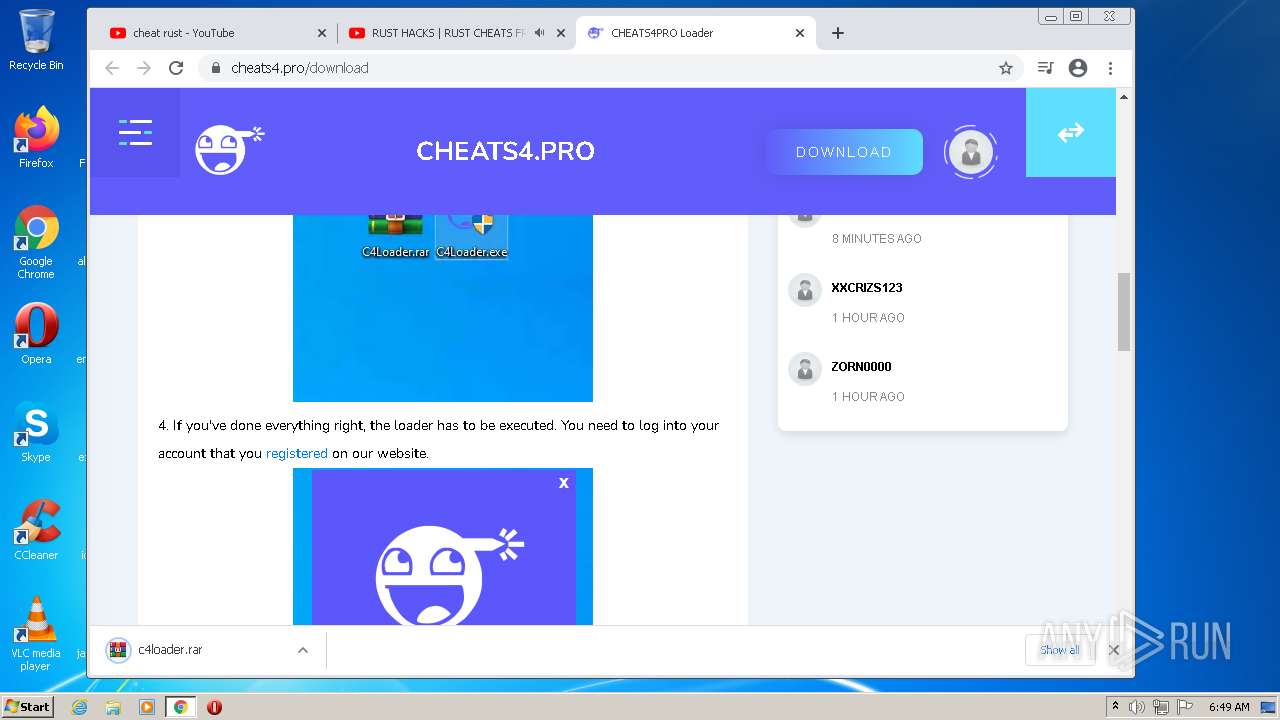Open VLC media player desktop shortcut
Viewport: 1280px width, 720px height.
tap(36, 634)
